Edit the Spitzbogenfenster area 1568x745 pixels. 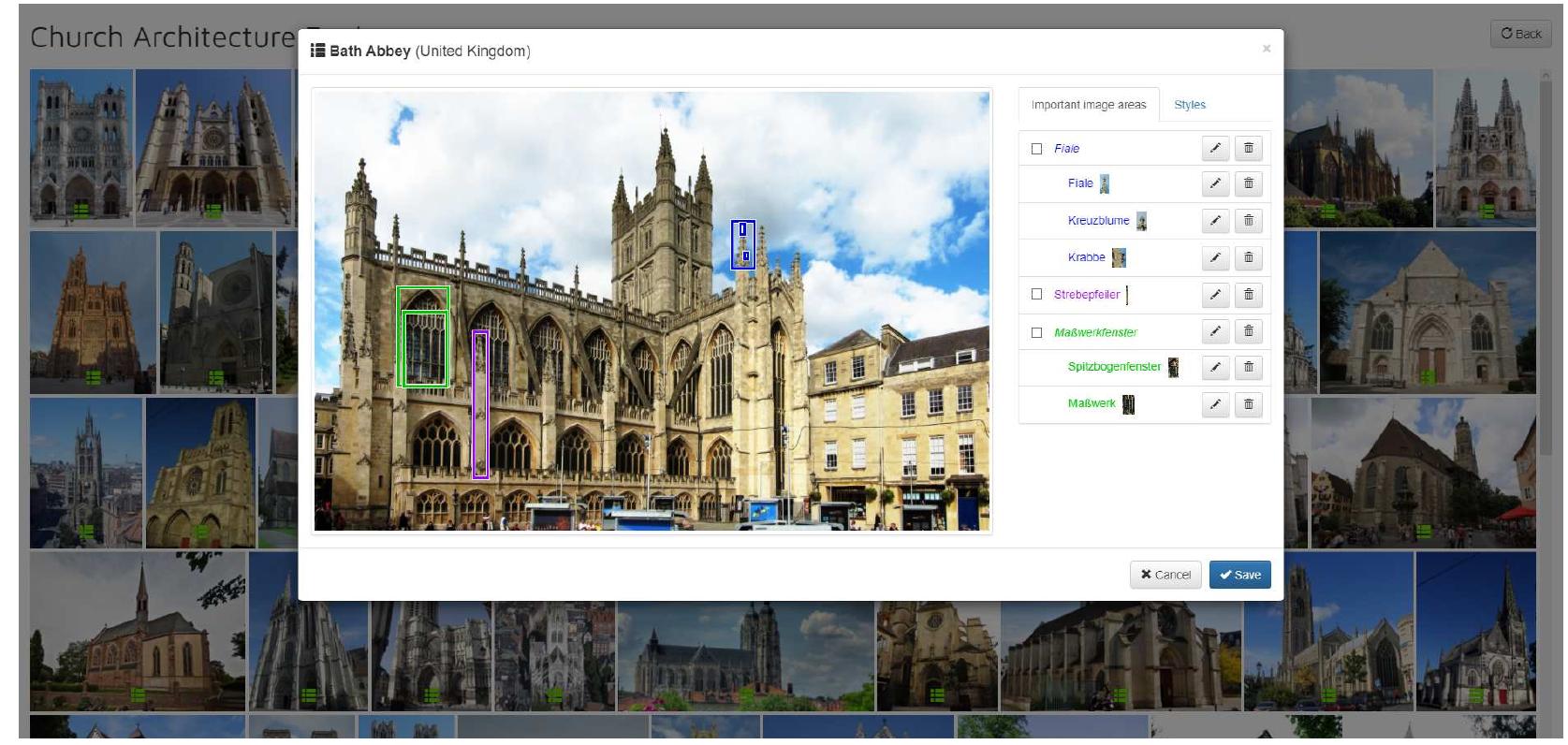point(1215,368)
